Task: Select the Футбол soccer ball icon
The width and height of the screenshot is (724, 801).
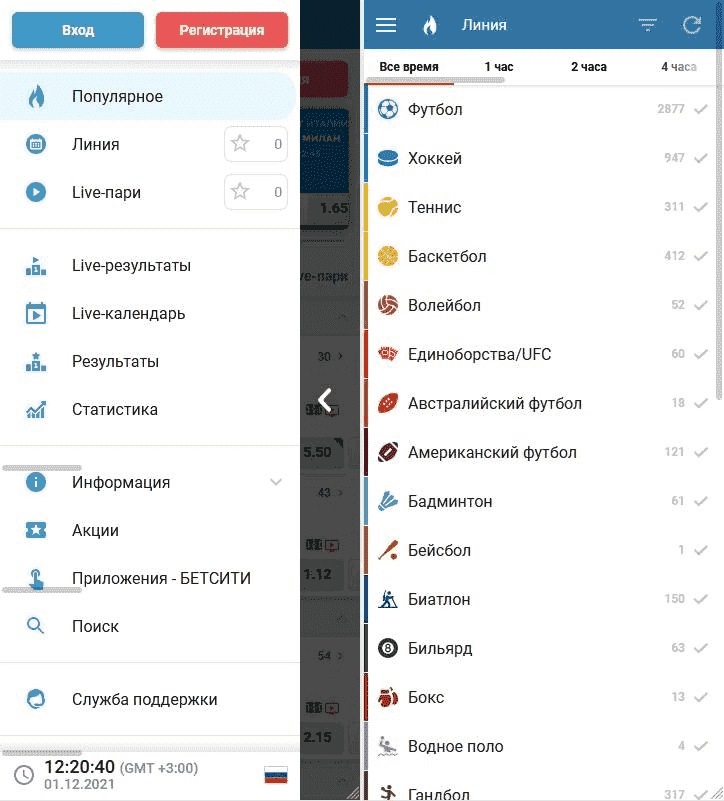Action: [x=388, y=109]
